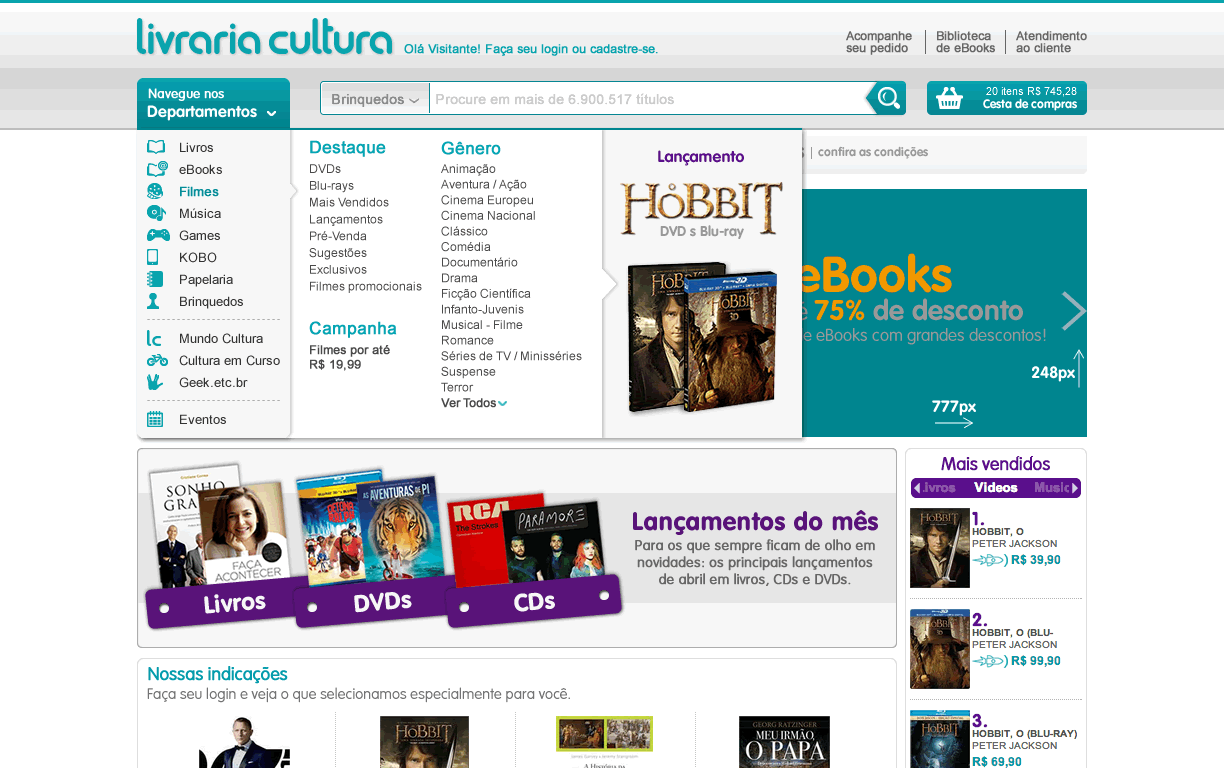Click the eBooks icon in departments
1224x768 pixels.
(x=157, y=169)
